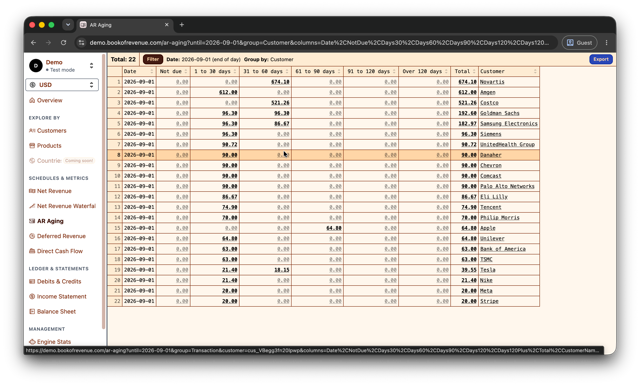This screenshot has width=640, height=386.
Task: Open the Balance Sheet
Action: [x=52, y=312]
